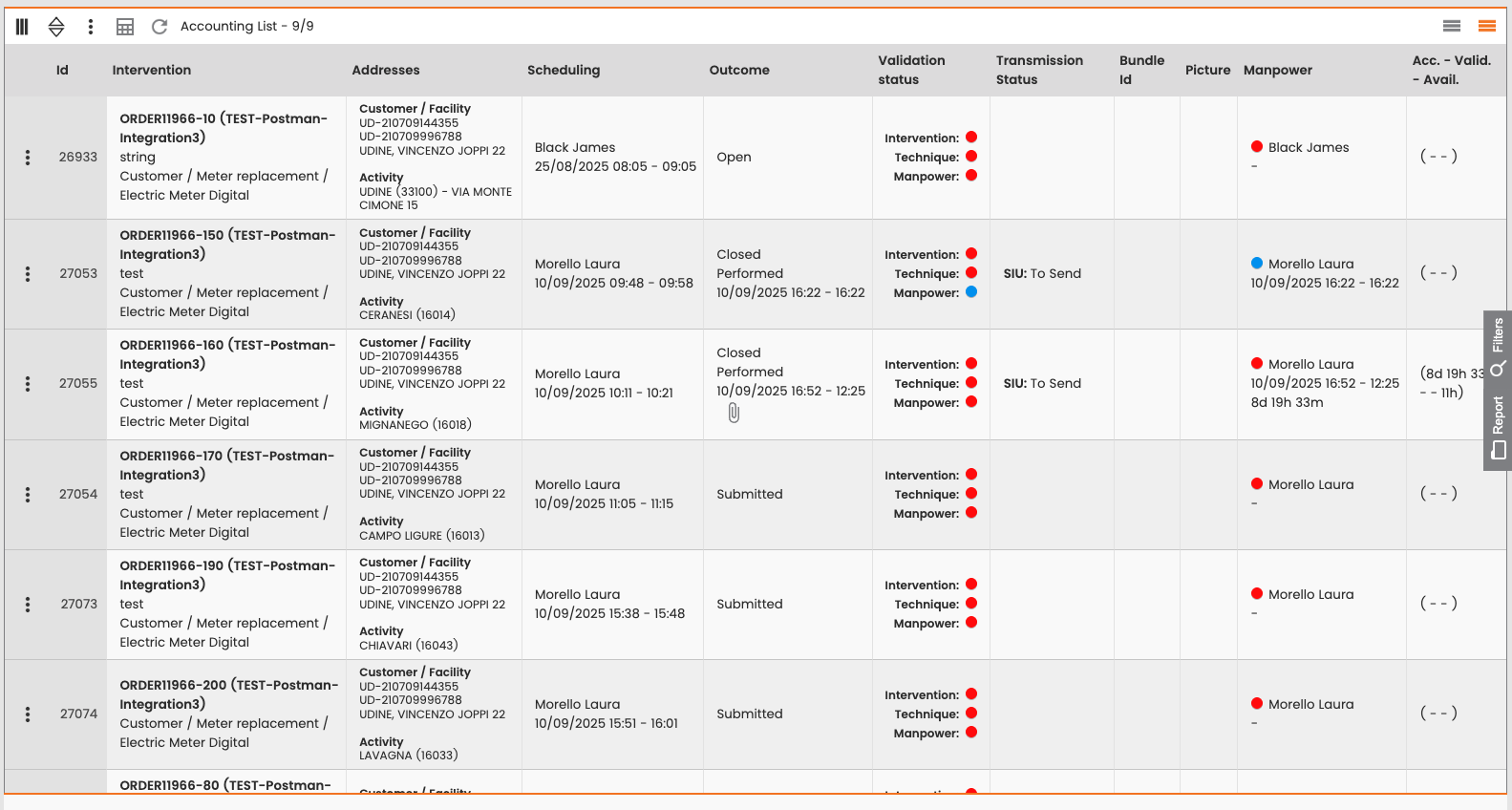
Task: Click Black James scheduling 25/08/2025 08:05
Action: click(x=615, y=158)
